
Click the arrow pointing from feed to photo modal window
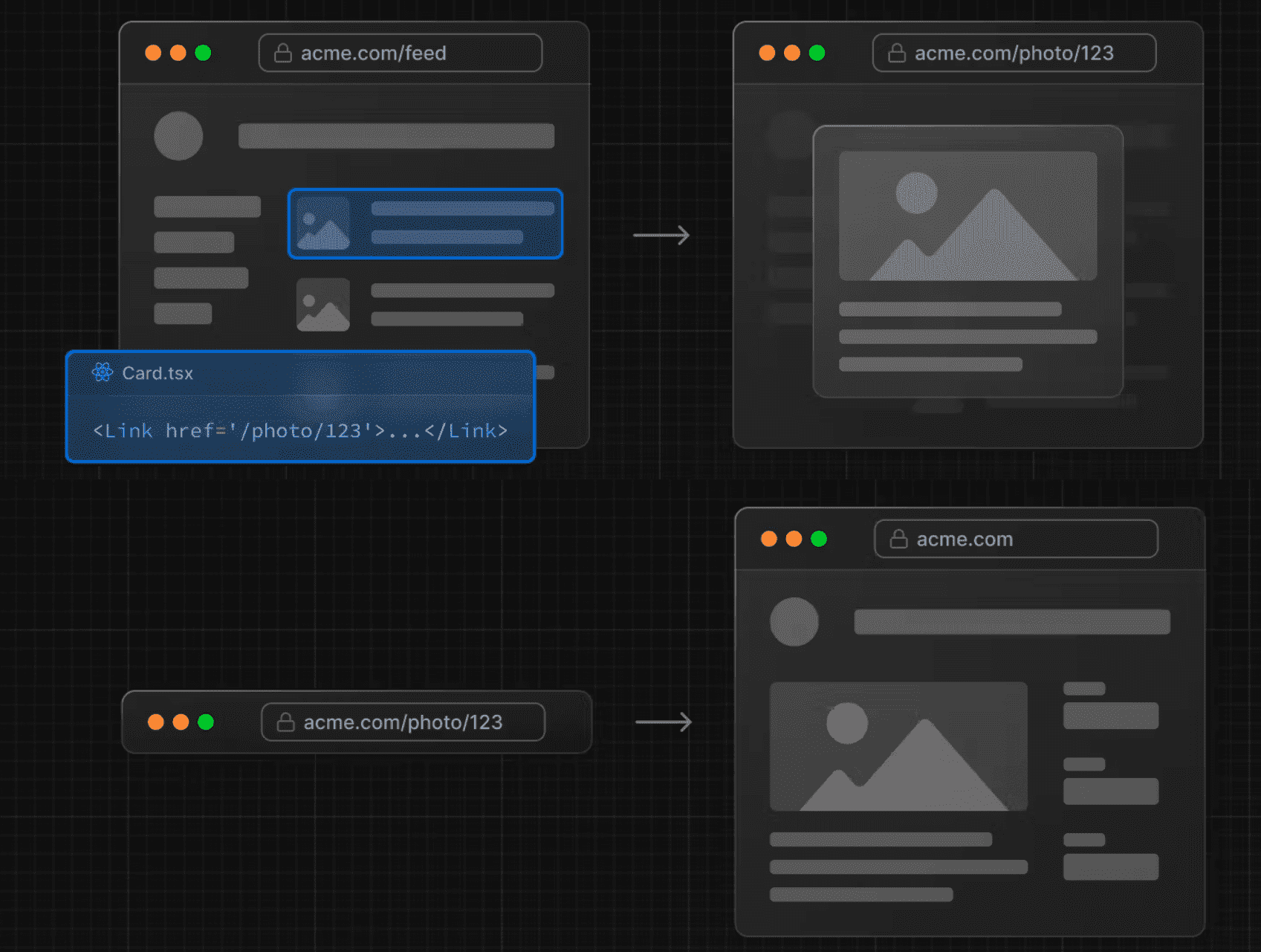[661, 236]
